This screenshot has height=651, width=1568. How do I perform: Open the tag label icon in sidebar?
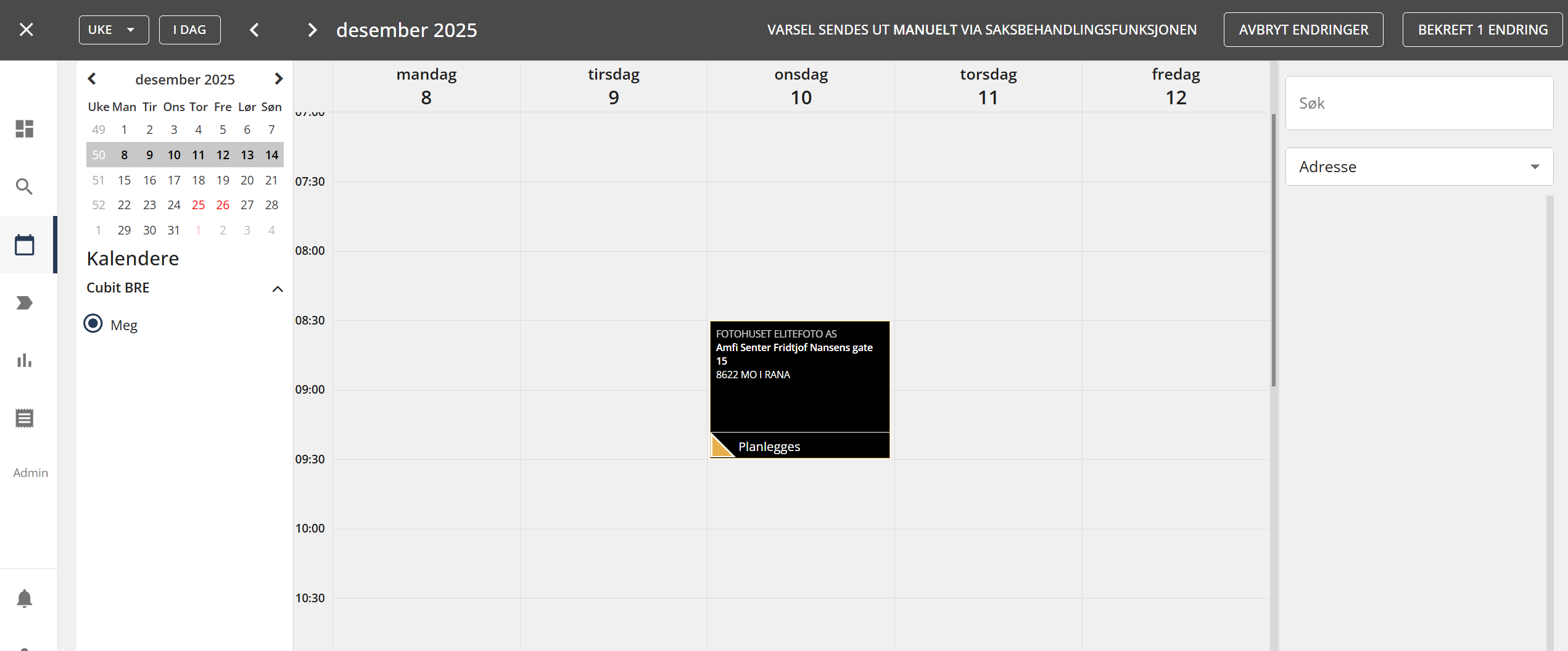(x=25, y=303)
